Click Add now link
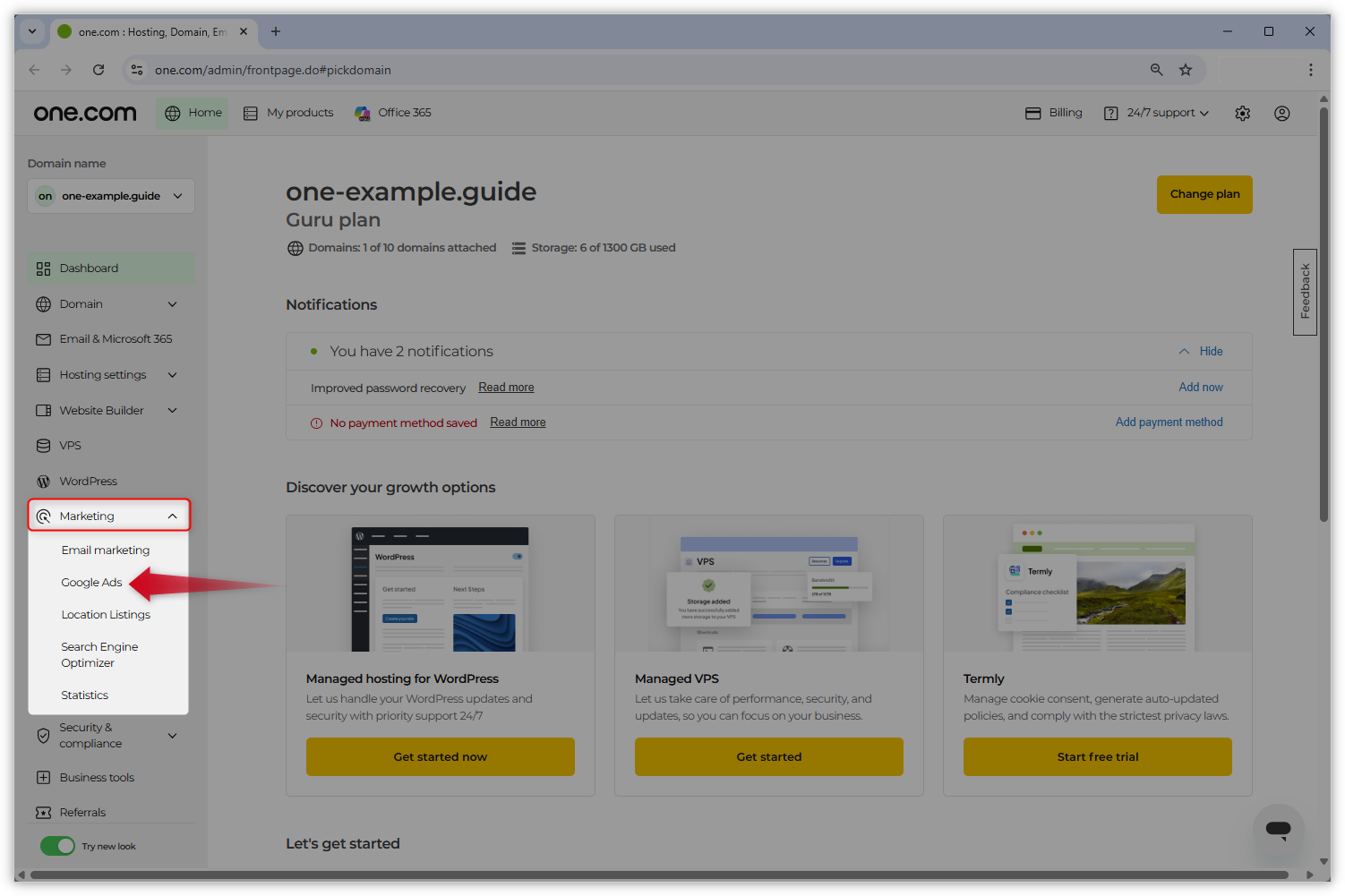The width and height of the screenshot is (1345, 896). (1201, 387)
